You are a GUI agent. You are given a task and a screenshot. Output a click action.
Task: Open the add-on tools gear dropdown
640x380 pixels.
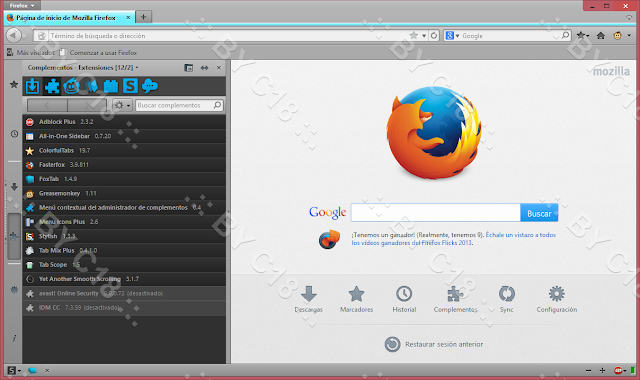[122, 105]
